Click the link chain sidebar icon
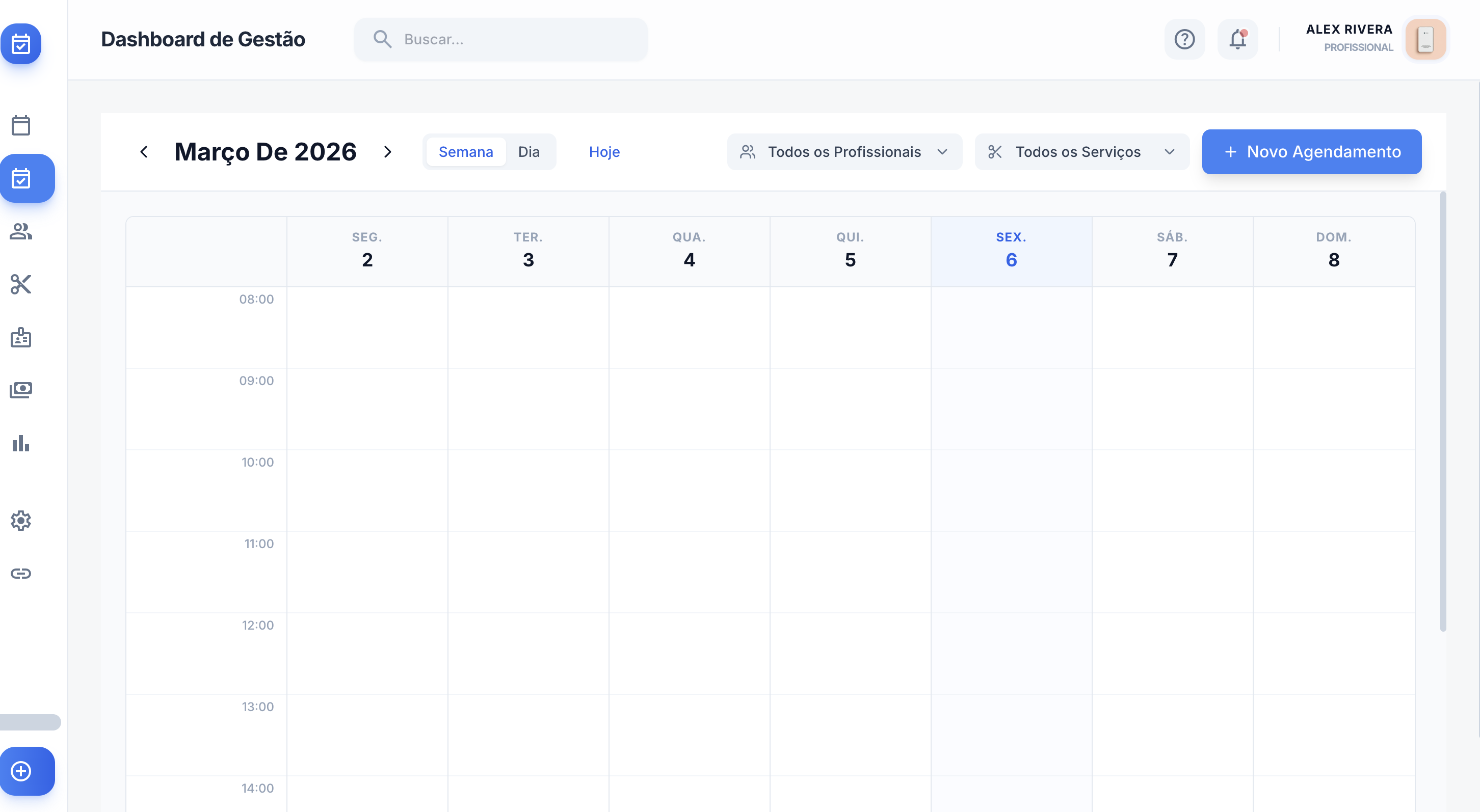1480x812 pixels. pyautogui.click(x=21, y=574)
